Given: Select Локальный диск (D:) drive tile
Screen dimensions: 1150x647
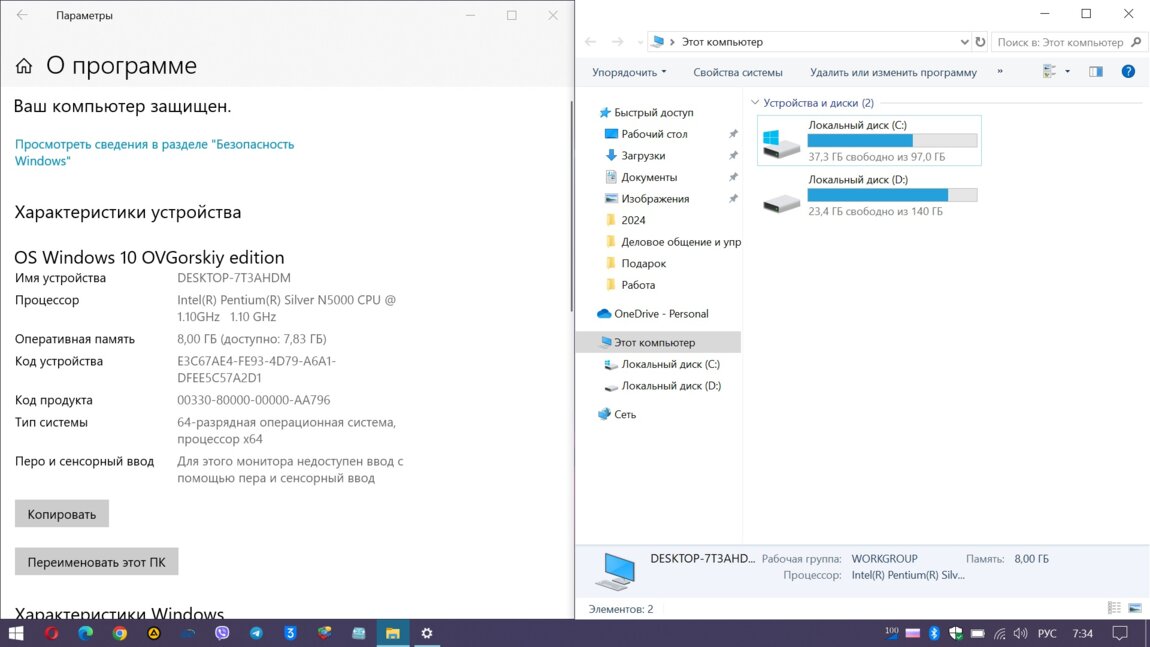Looking at the screenshot, I should pos(869,195).
